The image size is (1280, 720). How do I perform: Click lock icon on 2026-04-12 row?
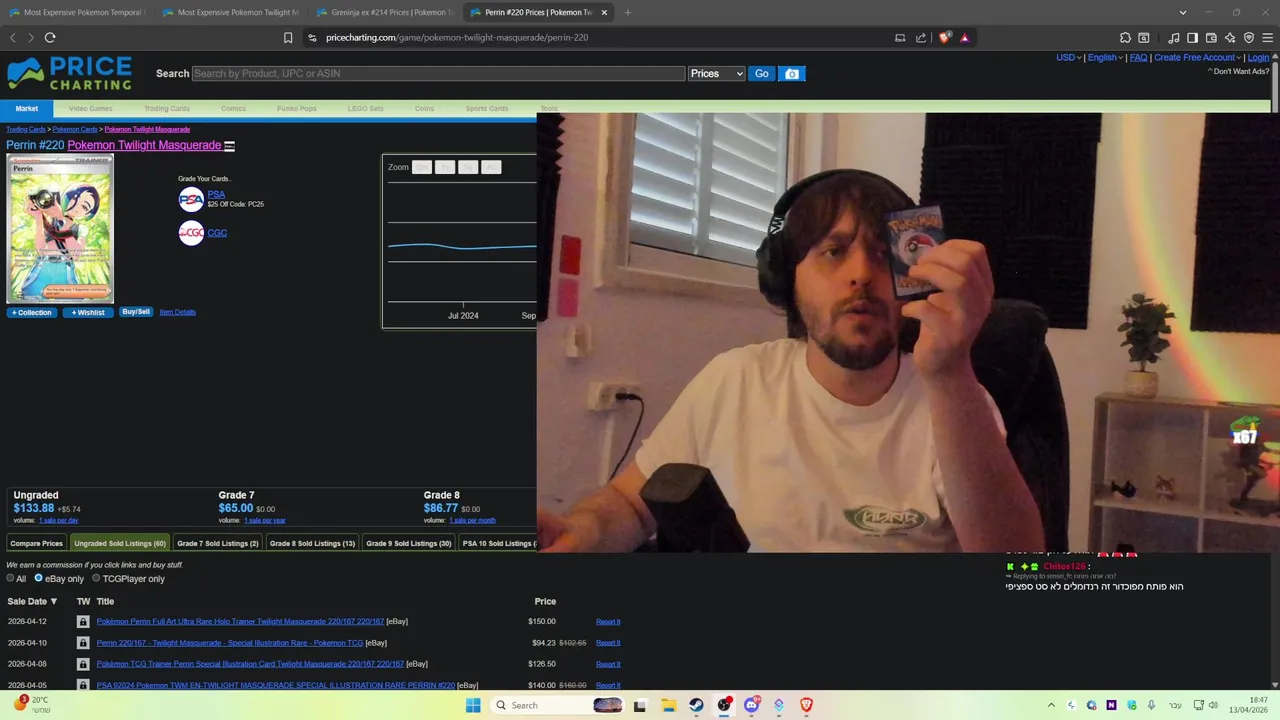83,622
